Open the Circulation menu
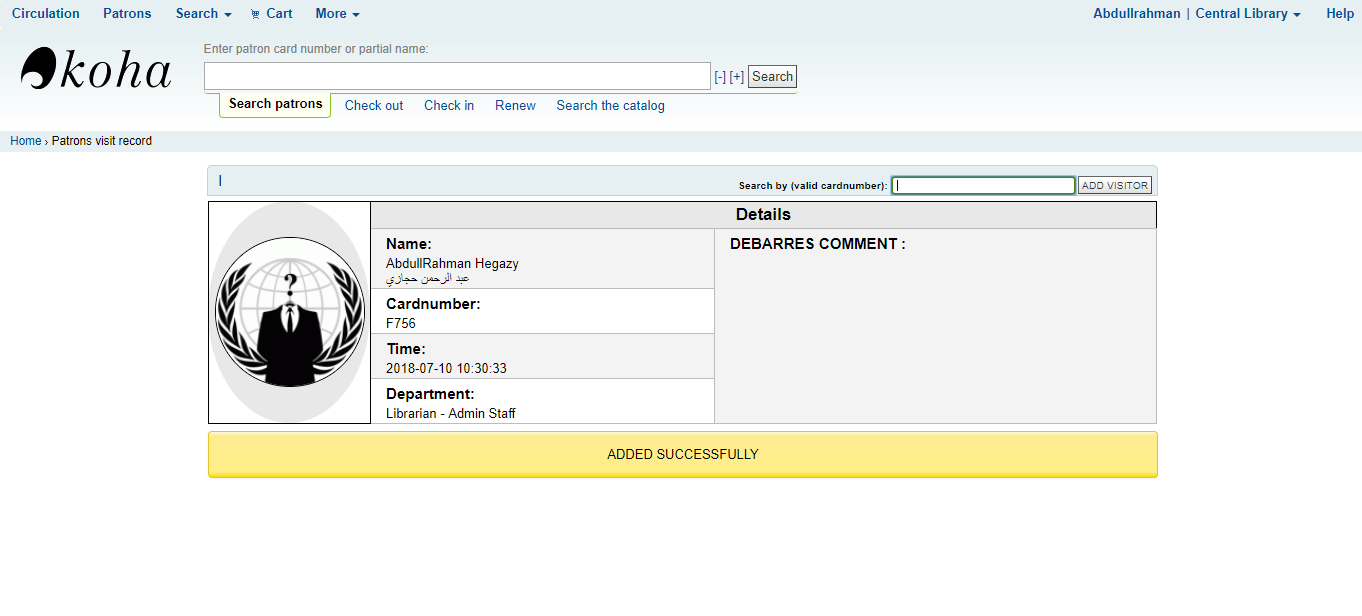 coord(46,14)
